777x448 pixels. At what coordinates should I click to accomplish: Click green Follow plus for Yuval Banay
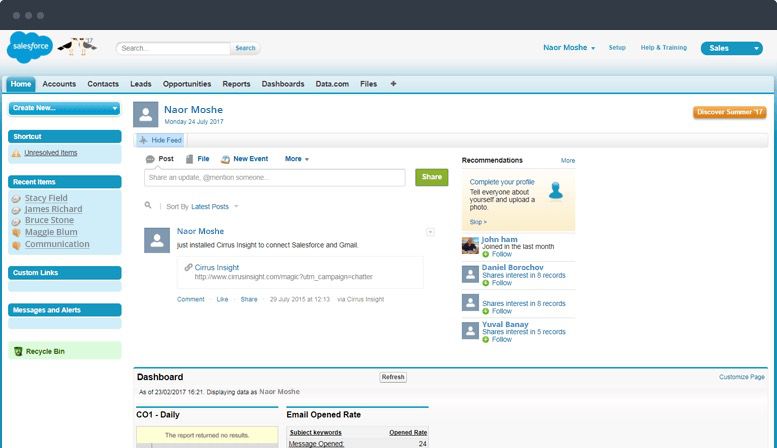[486, 339]
